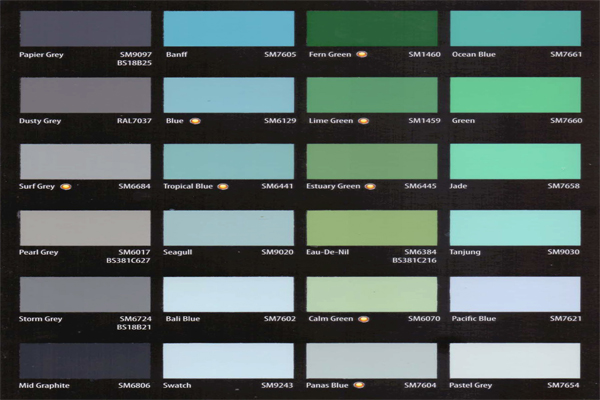The width and height of the screenshot is (600, 400).
Task: Click the orange icon beside Fern Green
Action: [x=362, y=54]
